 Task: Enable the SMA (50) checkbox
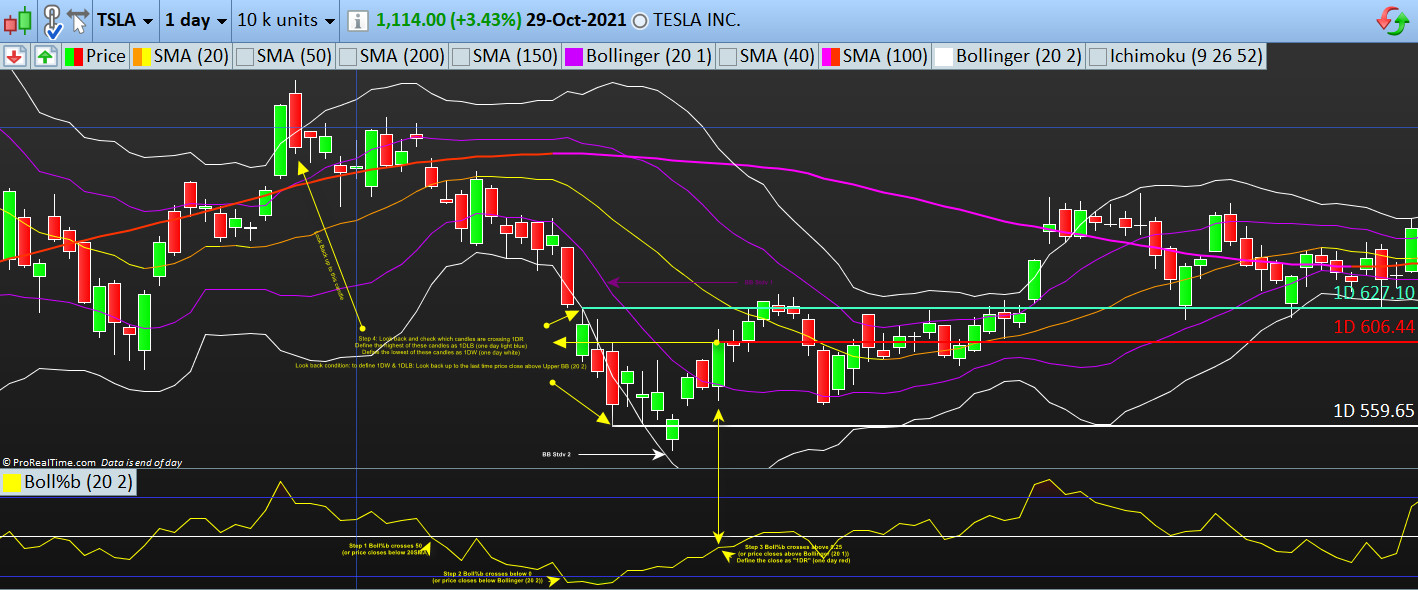pyautogui.click(x=244, y=56)
